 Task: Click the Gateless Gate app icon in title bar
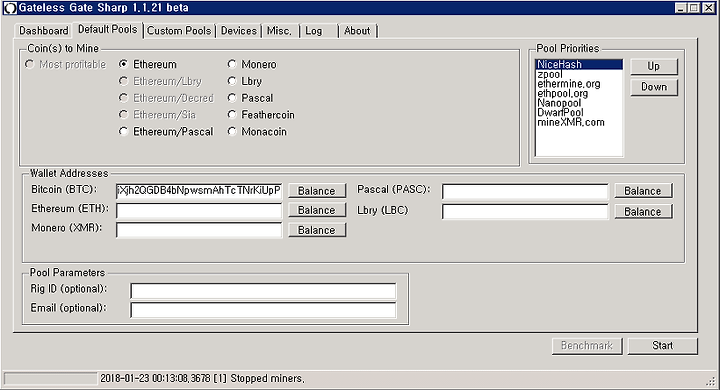point(10,8)
